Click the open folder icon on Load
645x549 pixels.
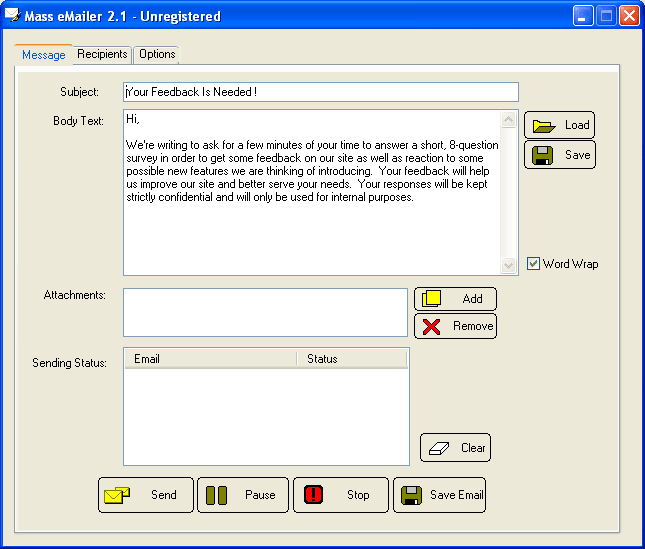click(x=544, y=126)
